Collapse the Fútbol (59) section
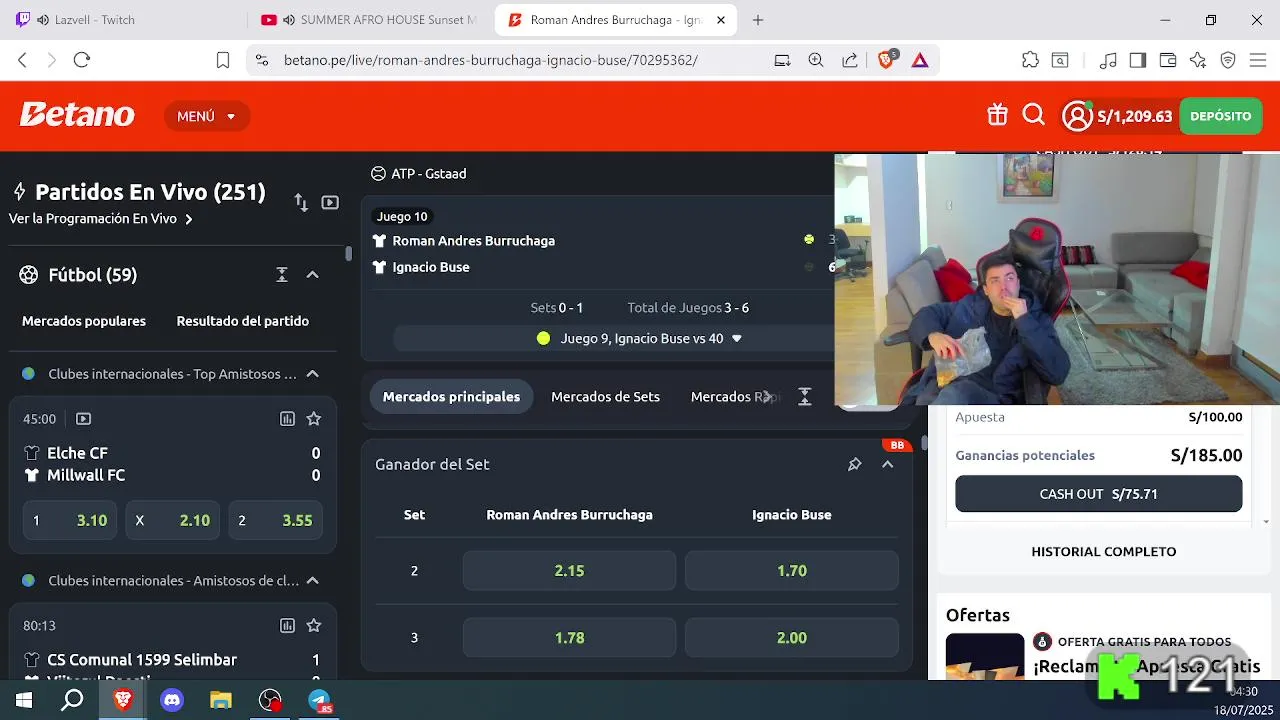The image size is (1280, 720). pyautogui.click(x=312, y=275)
